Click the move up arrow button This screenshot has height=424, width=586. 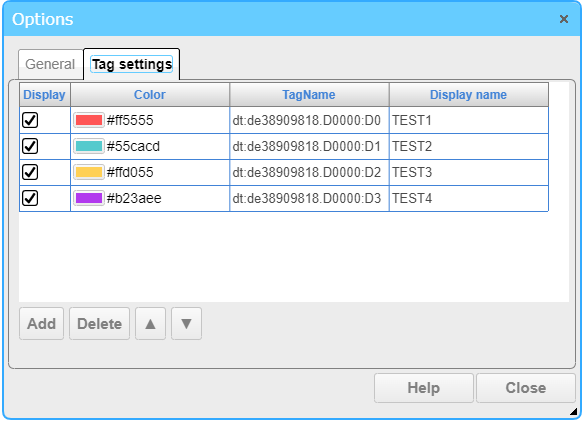150,324
